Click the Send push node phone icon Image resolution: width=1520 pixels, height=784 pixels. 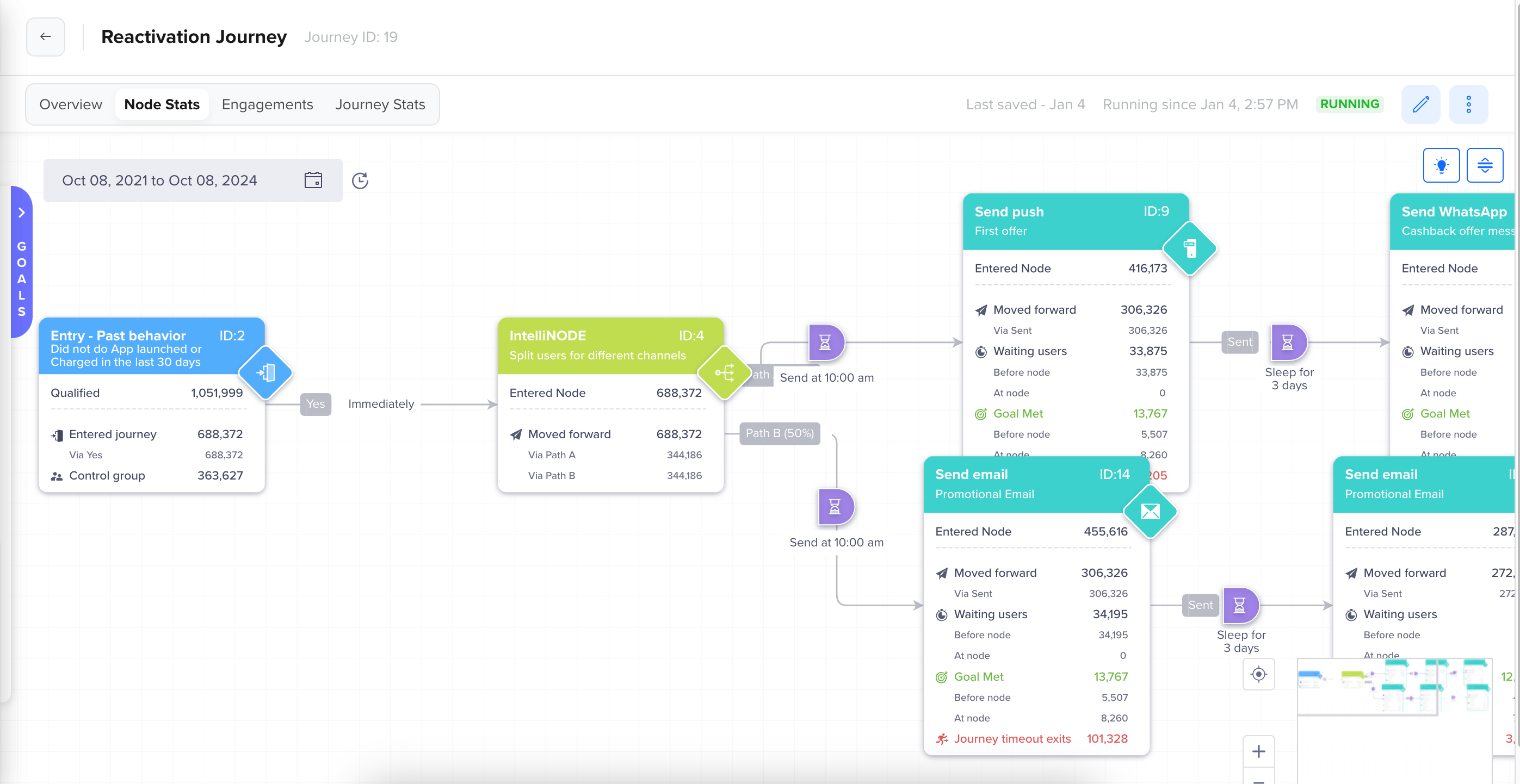(x=1190, y=248)
